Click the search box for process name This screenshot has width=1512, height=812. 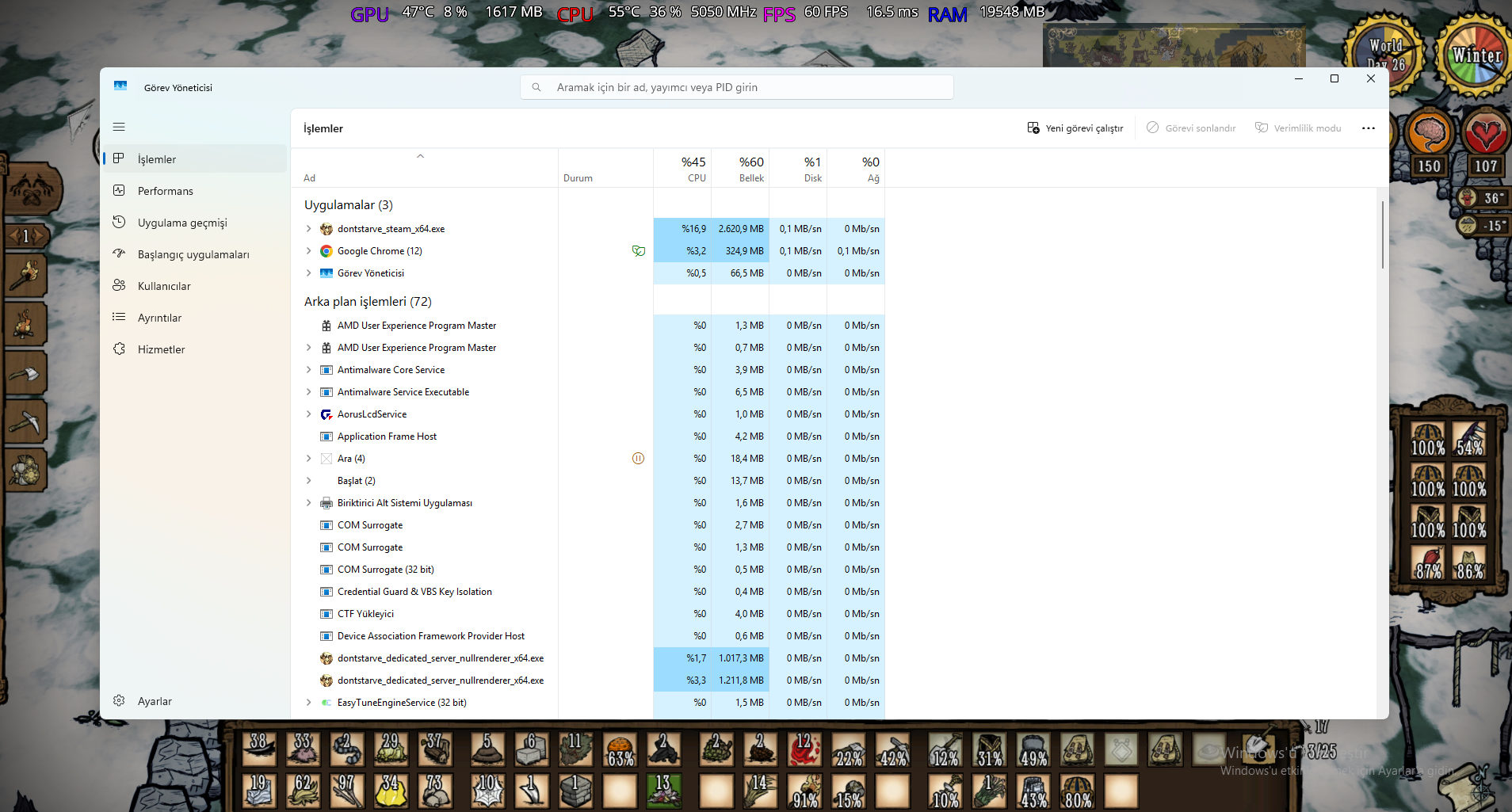point(737,87)
